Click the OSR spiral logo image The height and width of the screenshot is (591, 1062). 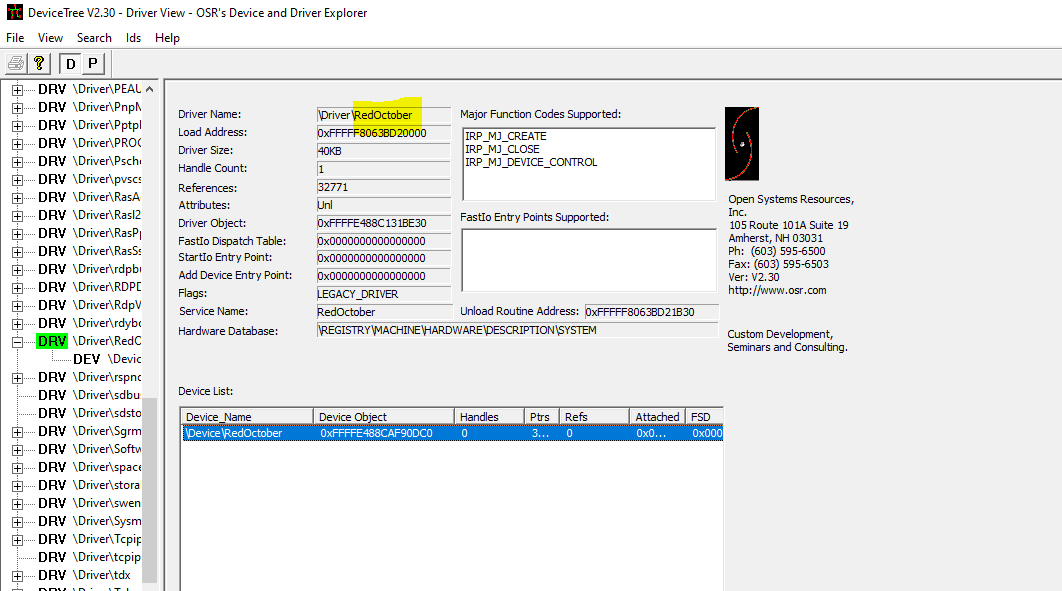[742, 144]
